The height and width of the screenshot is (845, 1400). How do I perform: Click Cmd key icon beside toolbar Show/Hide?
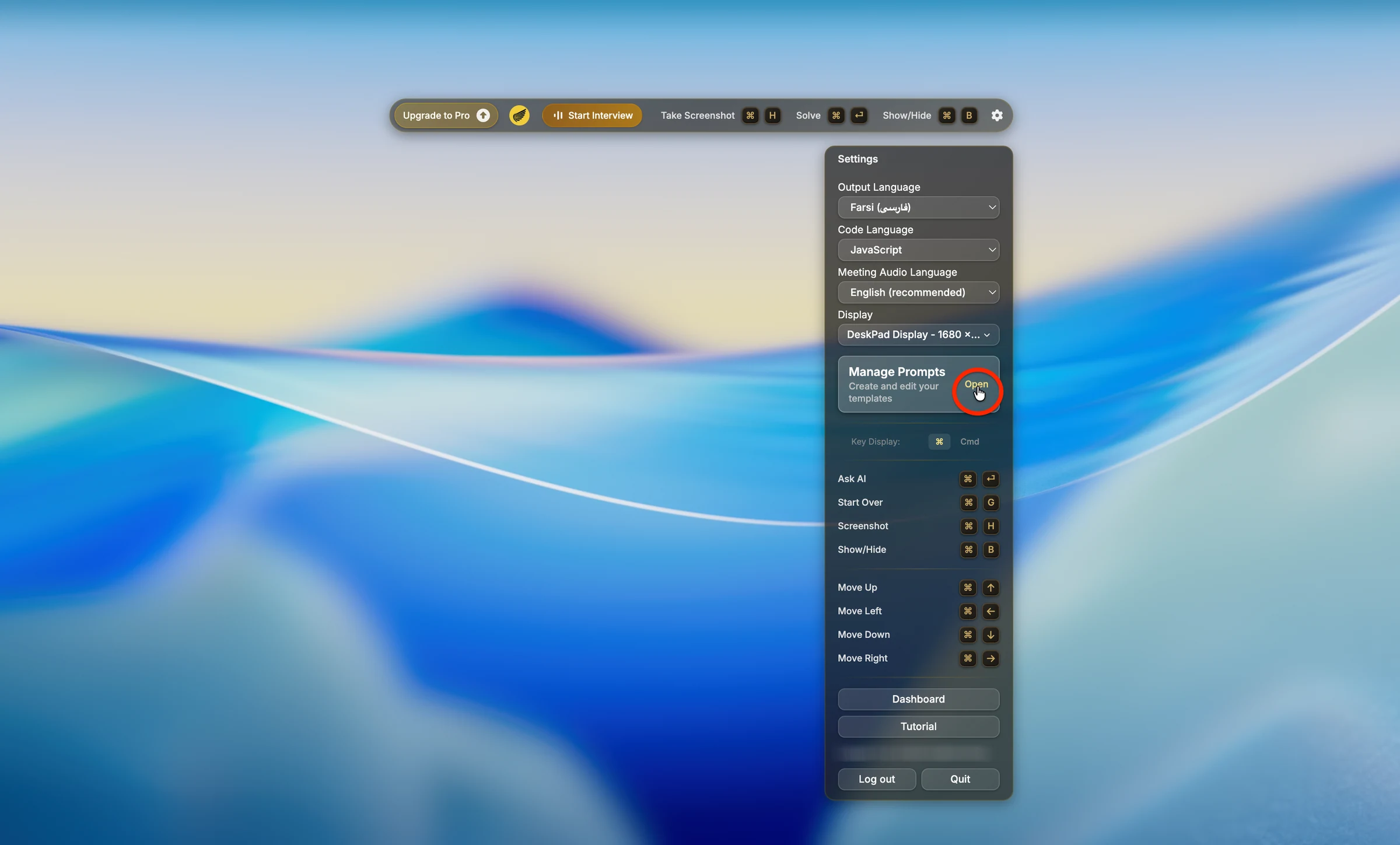coord(947,116)
